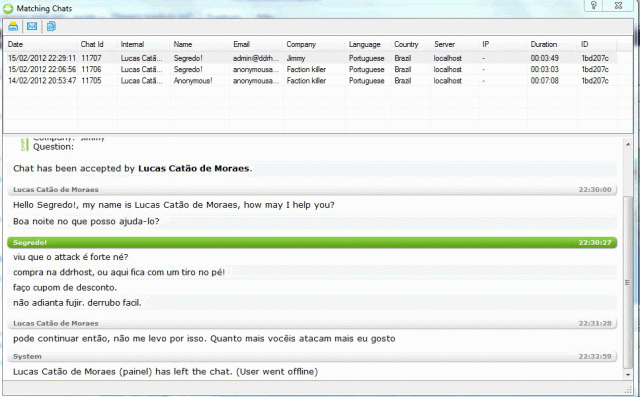Screen dimensions: 640x397
Task: Click Chat Id 11706 cell
Action: (x=91, y=69)
